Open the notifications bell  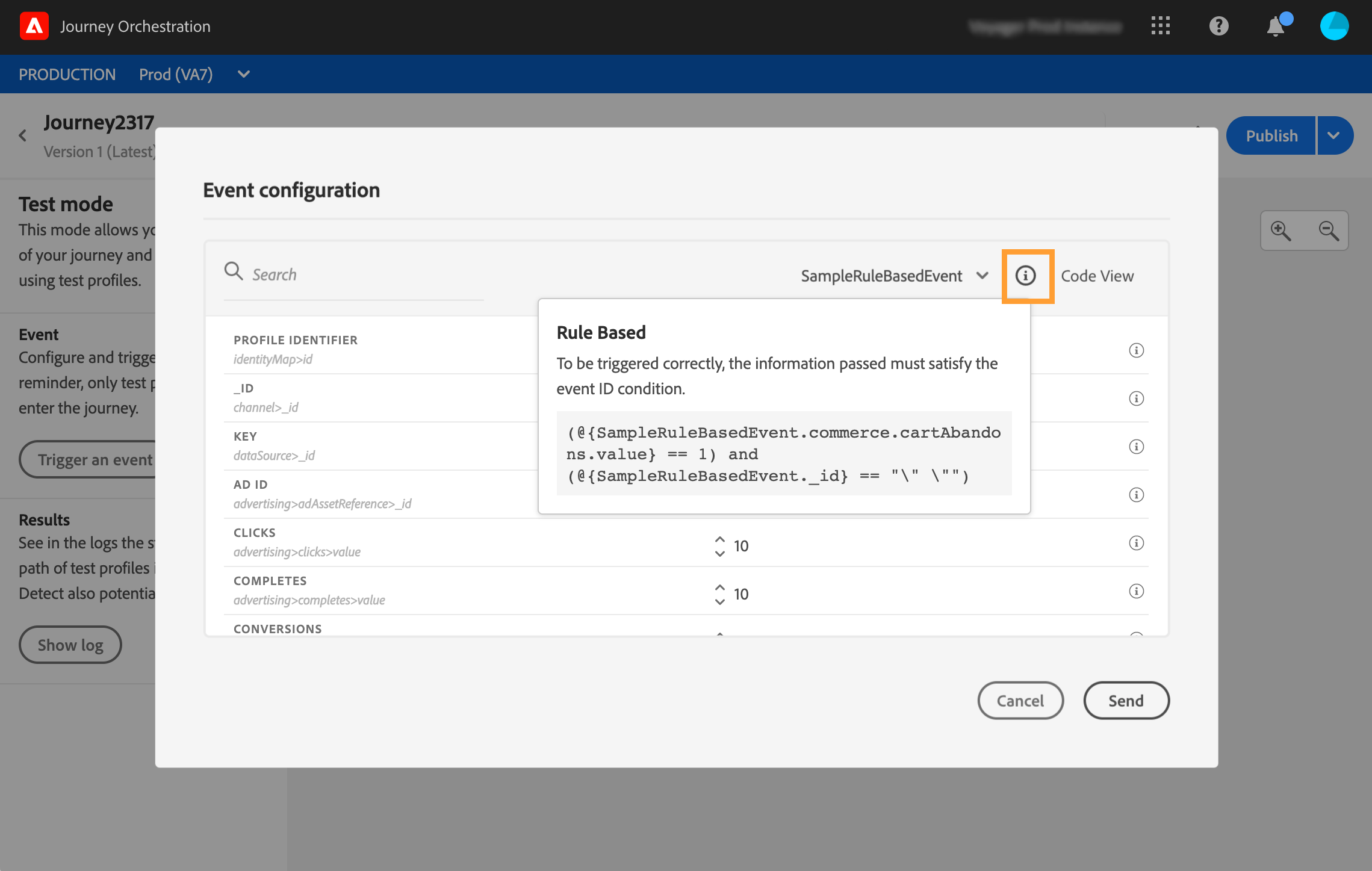coord(1276,26)
